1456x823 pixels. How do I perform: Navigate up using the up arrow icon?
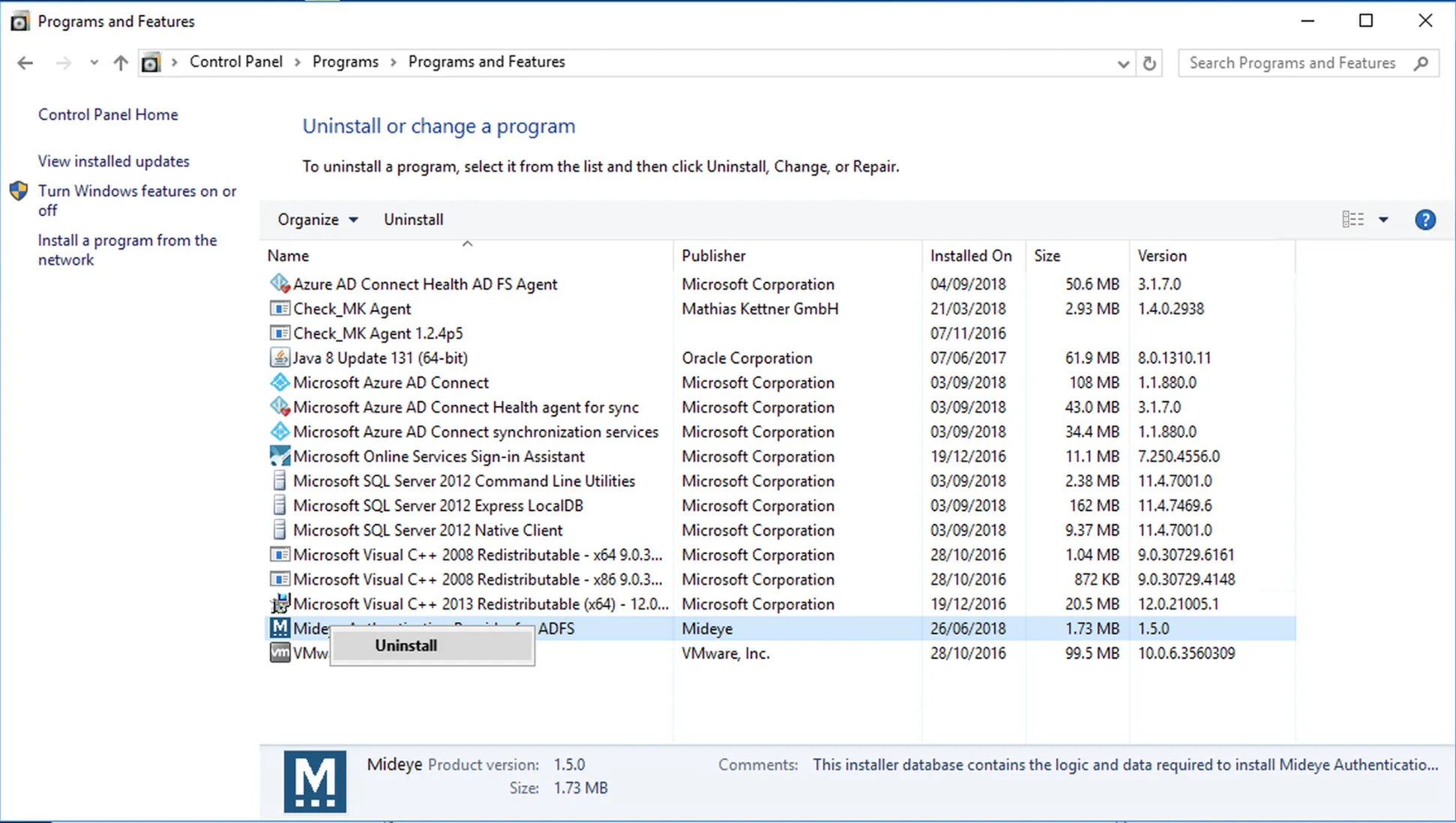tap(120, 62)
